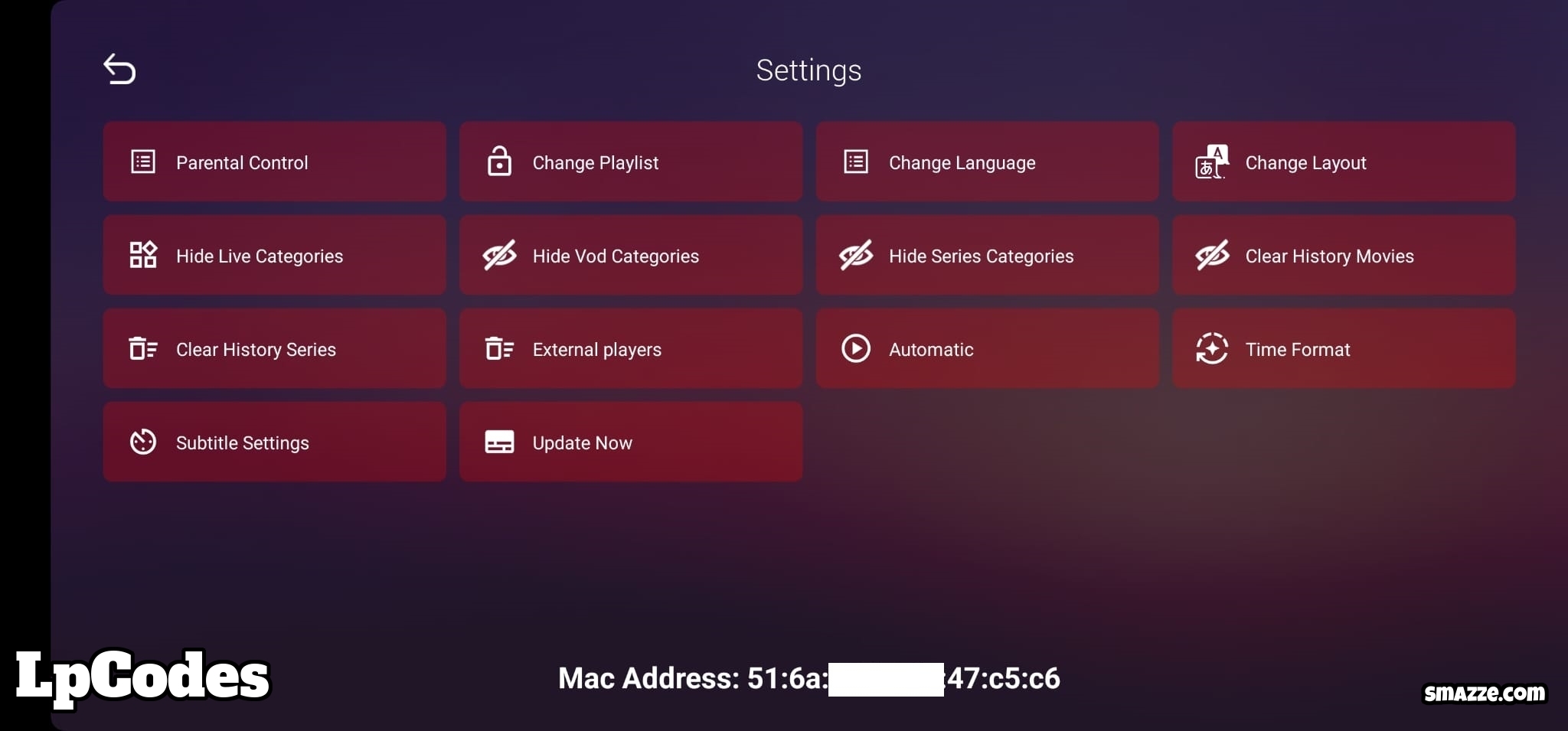Go back using the return arrow icon

pyautogui.click(x=119, y=69)
